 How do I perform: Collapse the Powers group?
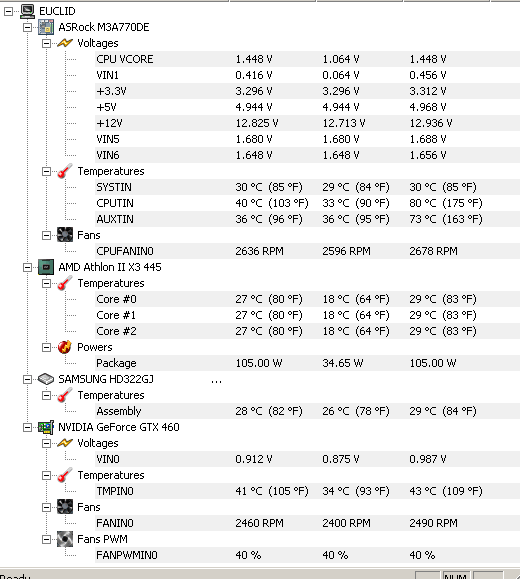[46, 347]
